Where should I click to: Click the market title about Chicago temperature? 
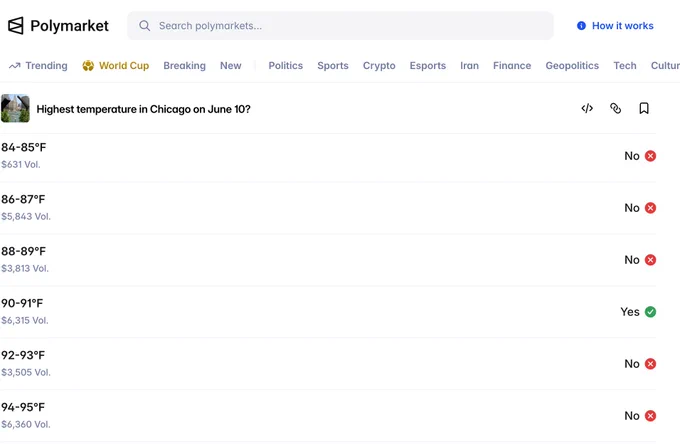(x=144, y=109)
